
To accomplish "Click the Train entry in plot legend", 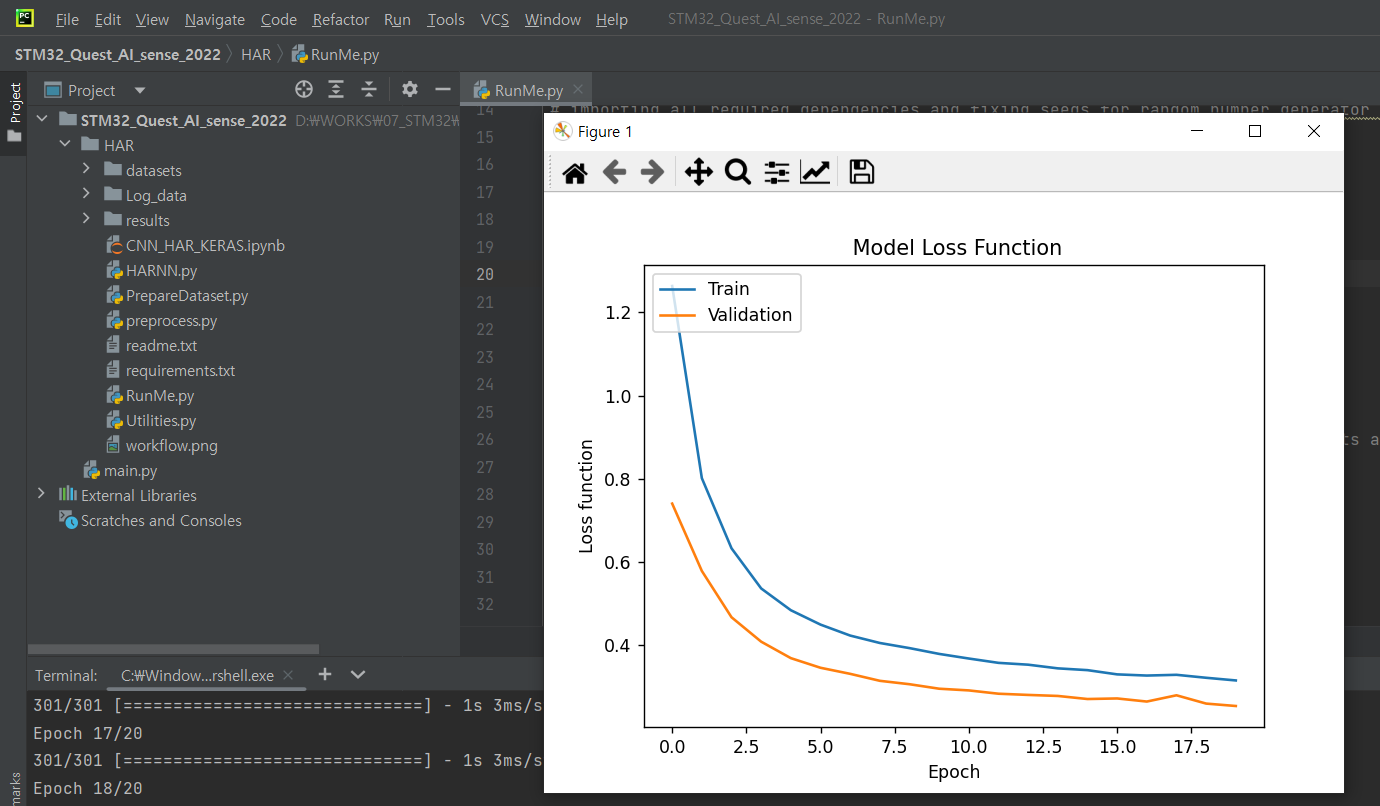I will 728,289.
